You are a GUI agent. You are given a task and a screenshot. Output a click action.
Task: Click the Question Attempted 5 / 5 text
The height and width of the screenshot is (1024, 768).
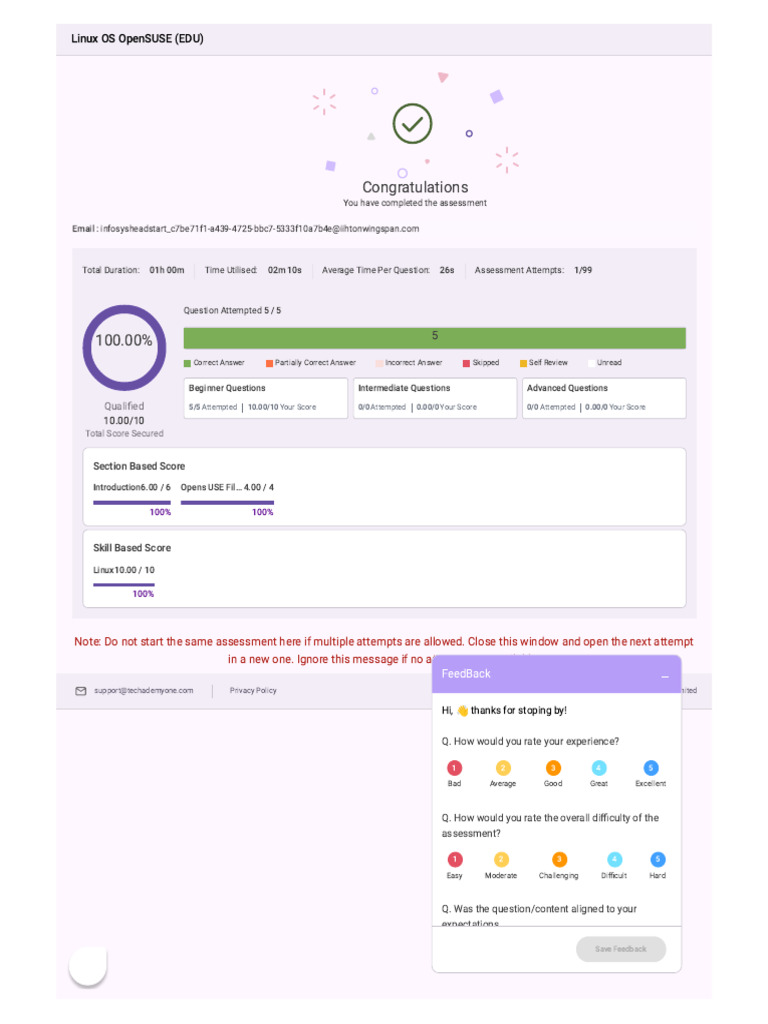coord(232,310)
